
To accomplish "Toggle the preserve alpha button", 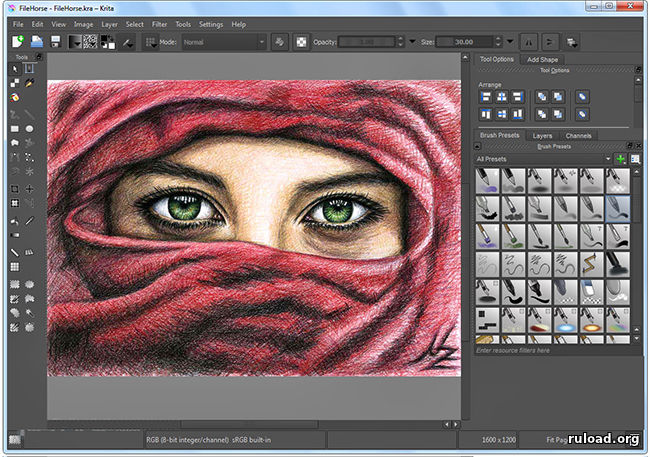I will 303,42.
